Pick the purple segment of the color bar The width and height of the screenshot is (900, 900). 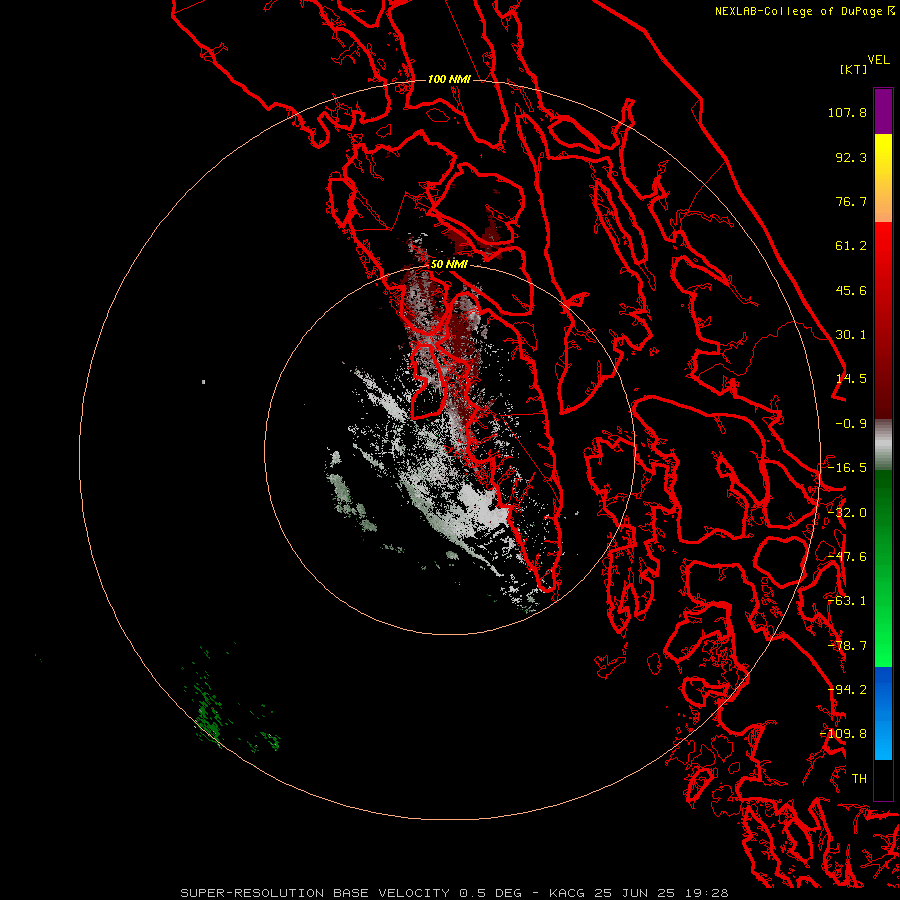pyautogui.click(x=883, y=111)
